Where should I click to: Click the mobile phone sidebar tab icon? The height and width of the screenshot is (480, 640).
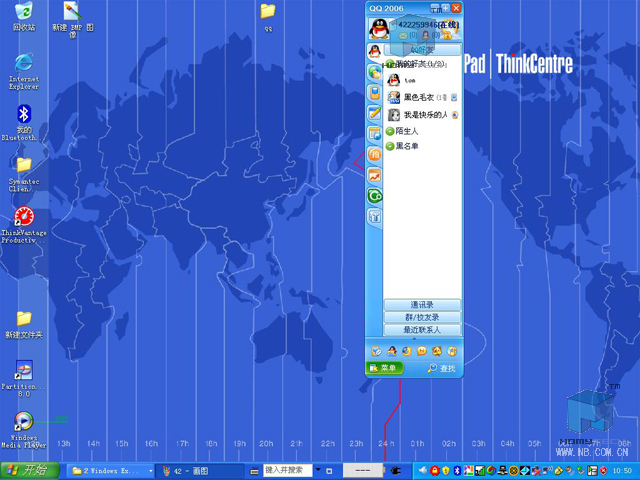374,93
